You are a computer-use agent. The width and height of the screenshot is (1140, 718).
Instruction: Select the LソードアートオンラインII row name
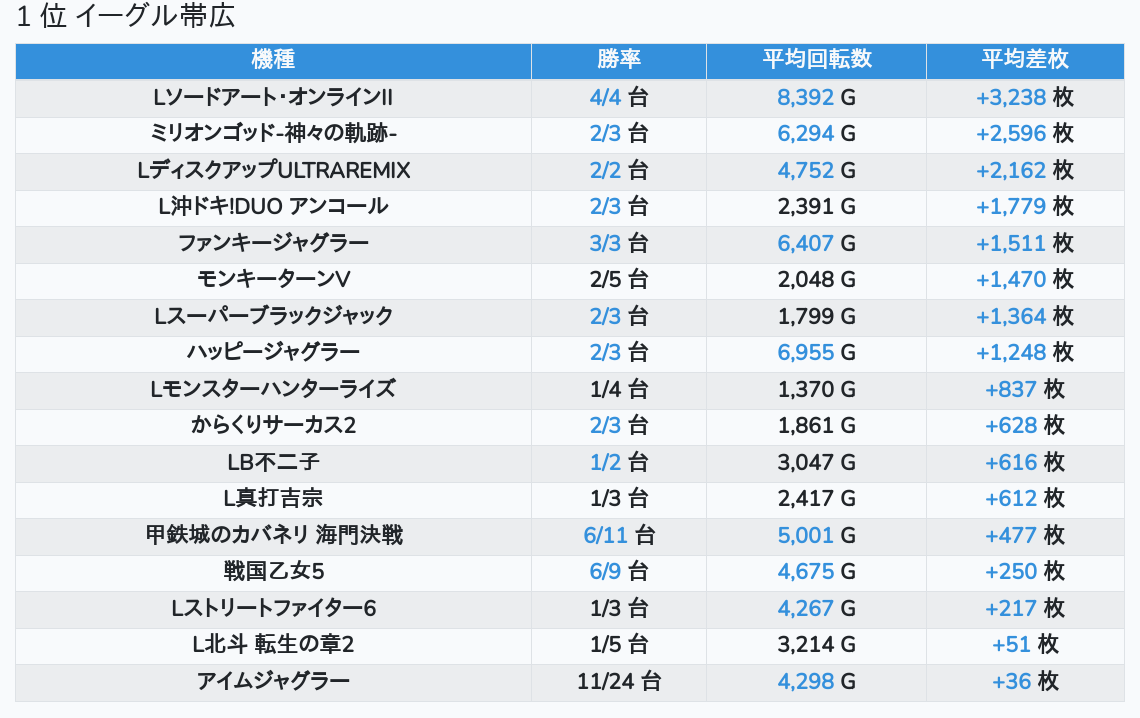[x=273, y=97]
